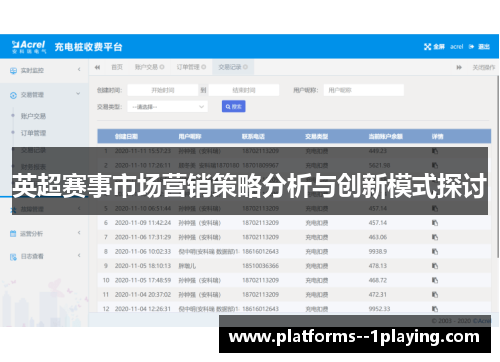Viewport: 500px width, 362px height.
Task: Open 订单管理 in the sidebar submenu
Action: point(33,133)
